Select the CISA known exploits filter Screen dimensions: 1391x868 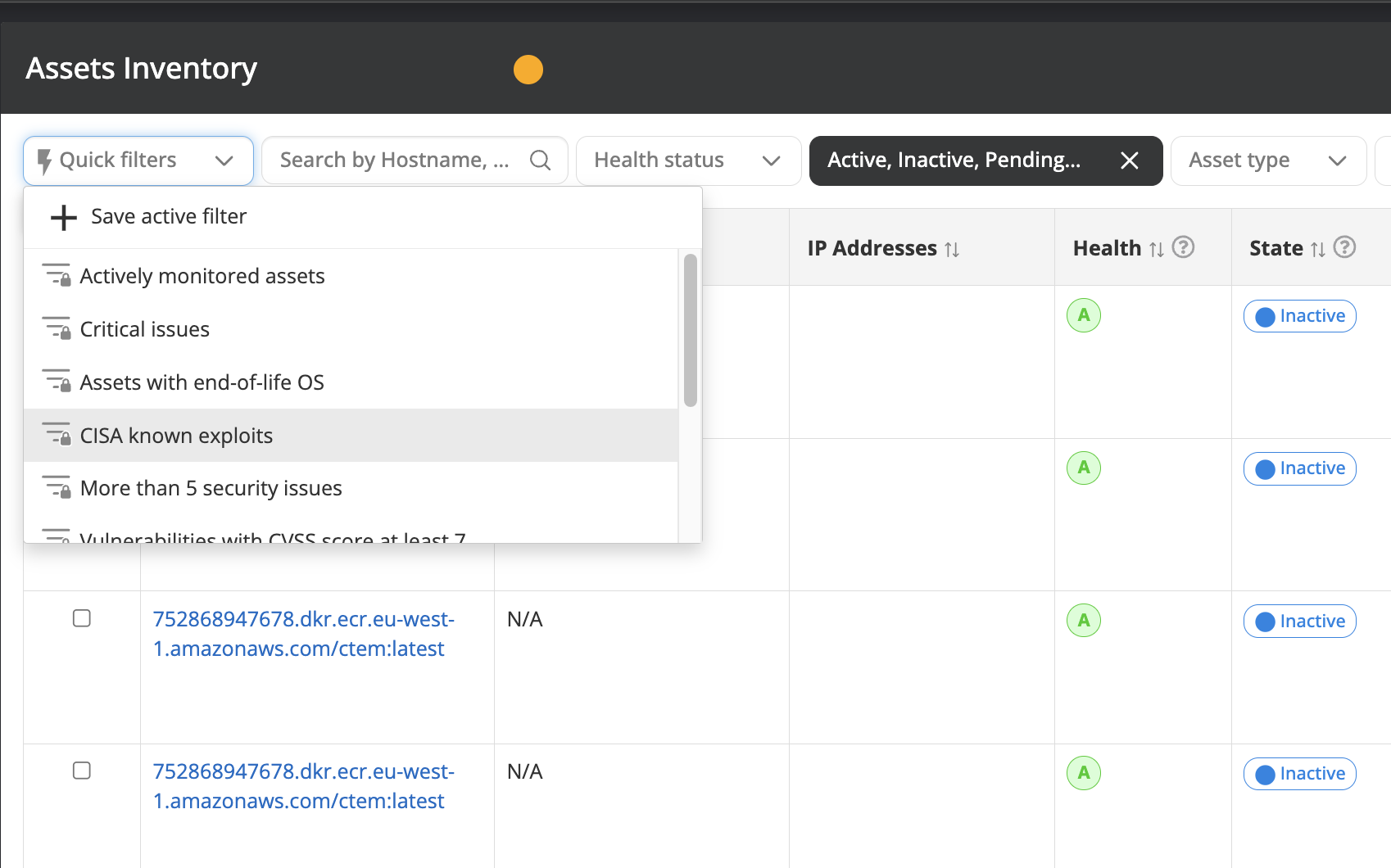pyautogui.click(x=176, y=436)
